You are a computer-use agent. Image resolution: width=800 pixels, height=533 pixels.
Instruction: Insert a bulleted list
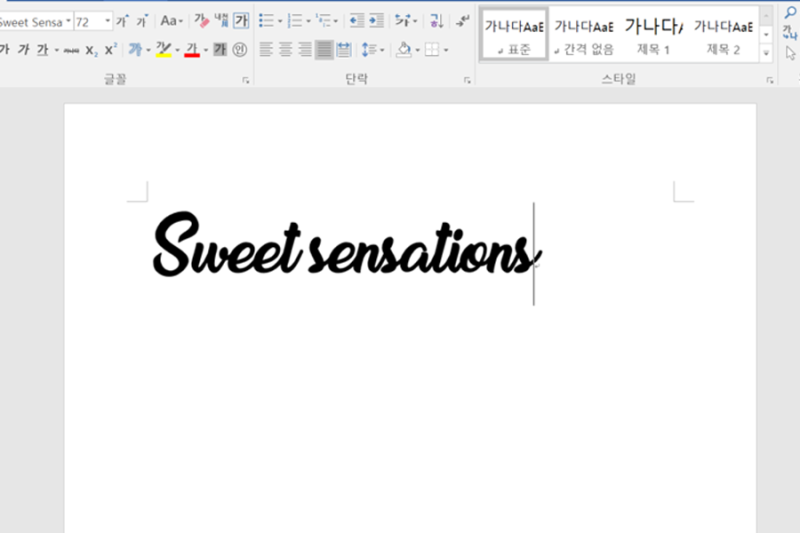266,21
